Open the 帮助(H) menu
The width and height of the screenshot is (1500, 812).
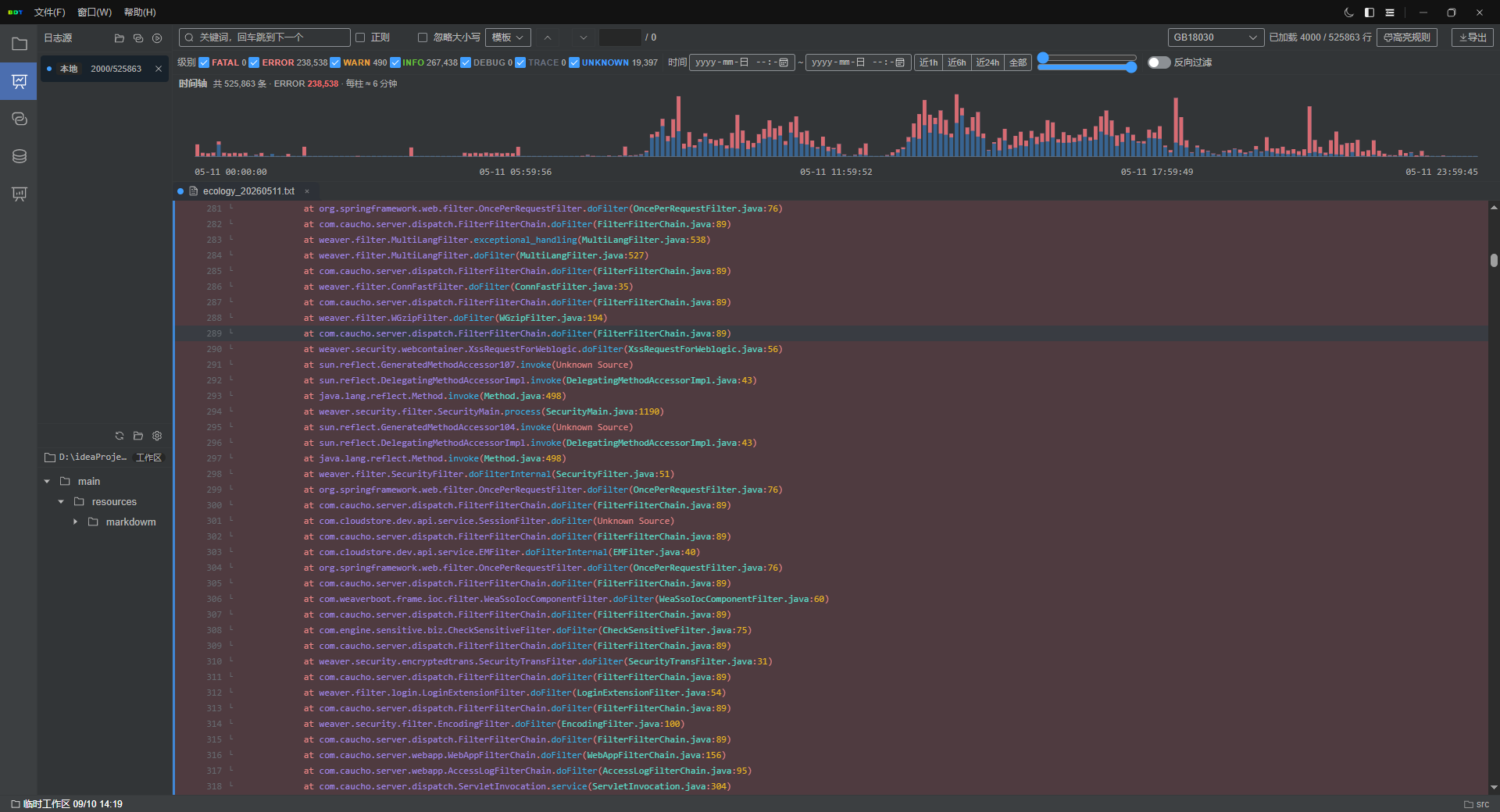pyautogui.click(x=140, y=12)
